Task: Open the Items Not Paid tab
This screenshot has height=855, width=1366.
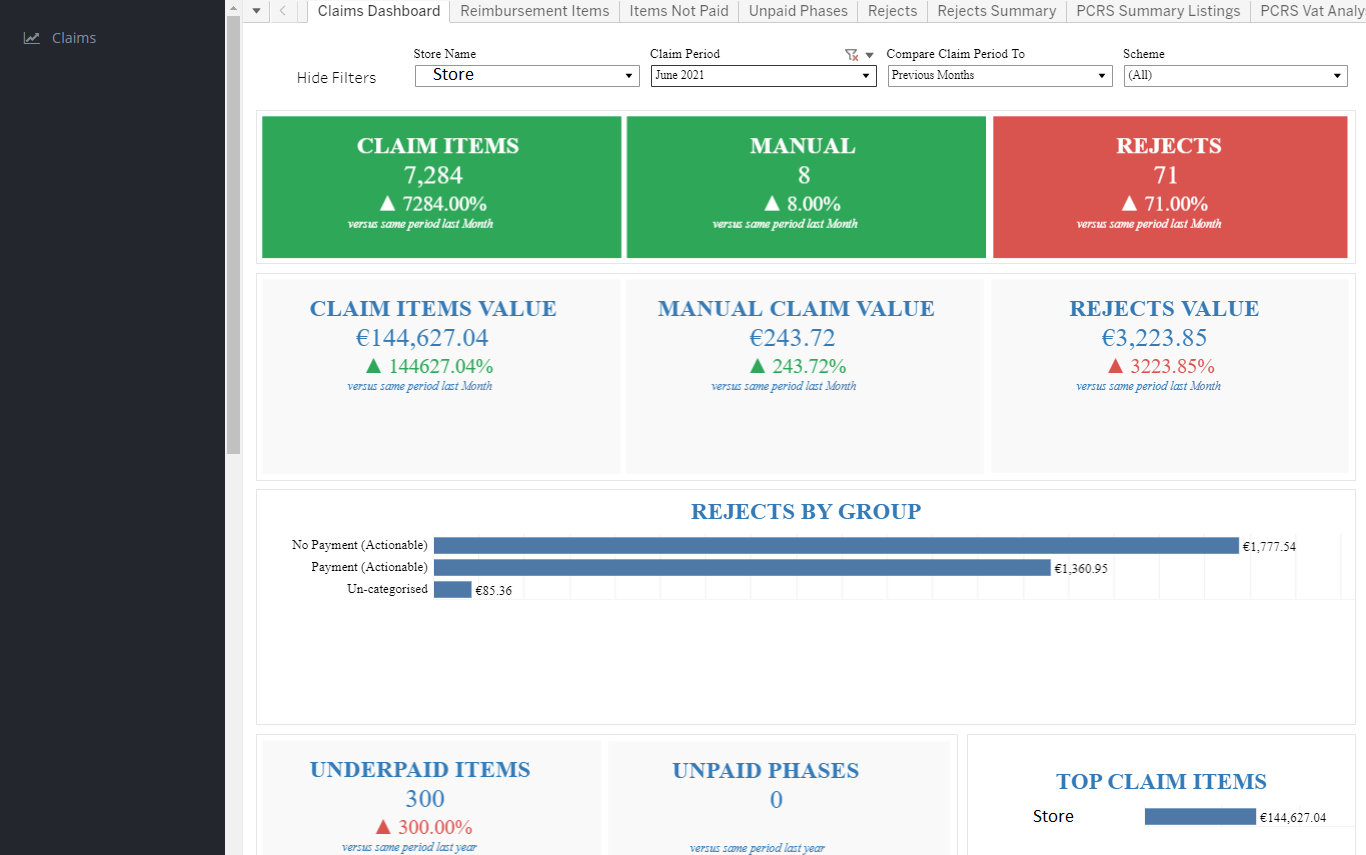Action: pos(679,11)
